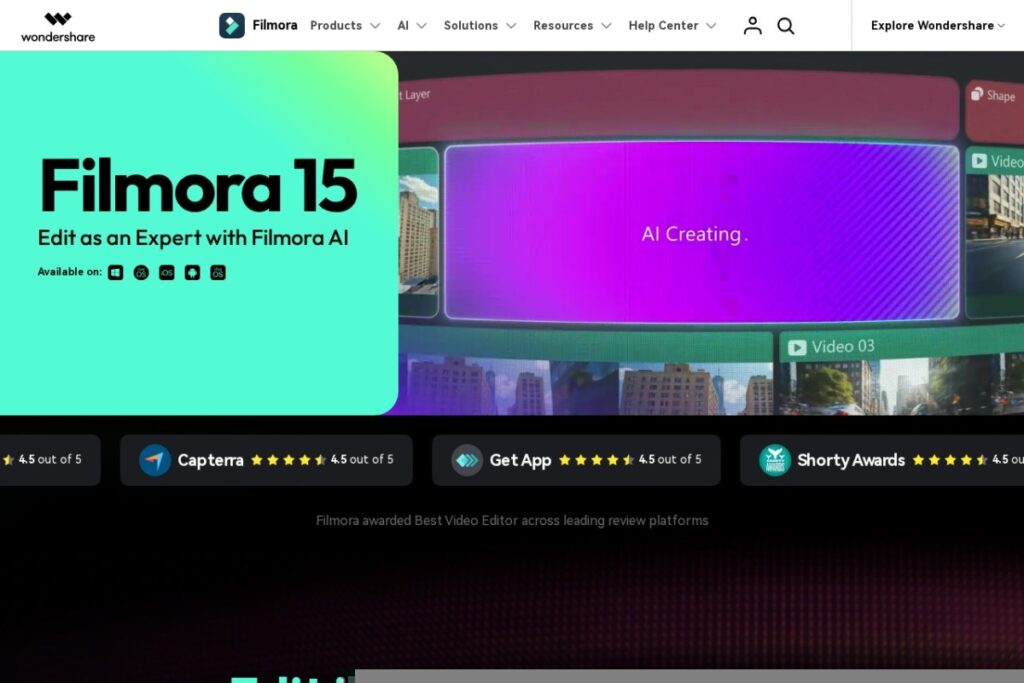Click the AI Creating purple panel
The image size is (1024, 683).
click(x=701, y=232)
